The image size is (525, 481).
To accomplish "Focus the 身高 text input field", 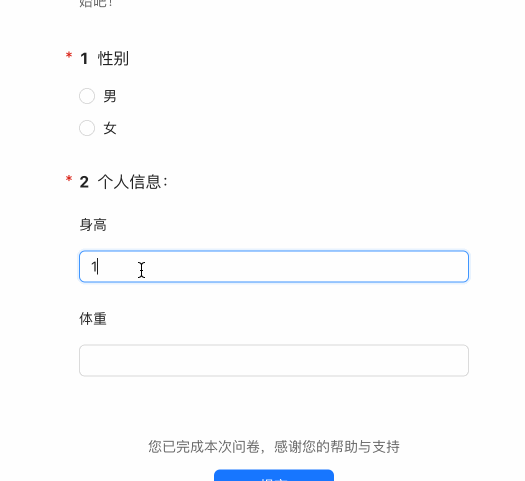I will 274,266.
